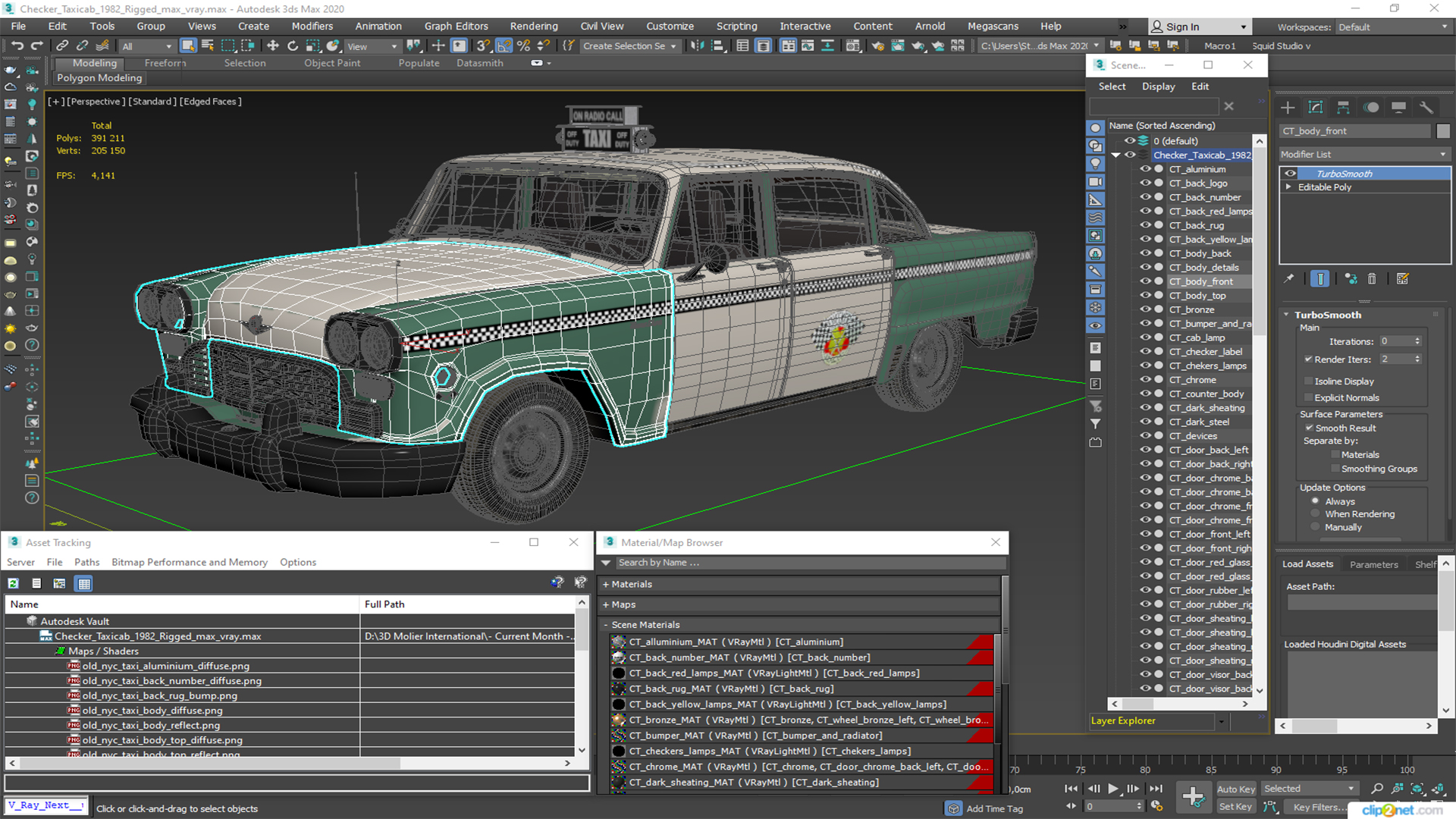Viewport: 1456px width, 819px height.
Task: Click the Redo arrow in main toolbar
Action: 36,45
